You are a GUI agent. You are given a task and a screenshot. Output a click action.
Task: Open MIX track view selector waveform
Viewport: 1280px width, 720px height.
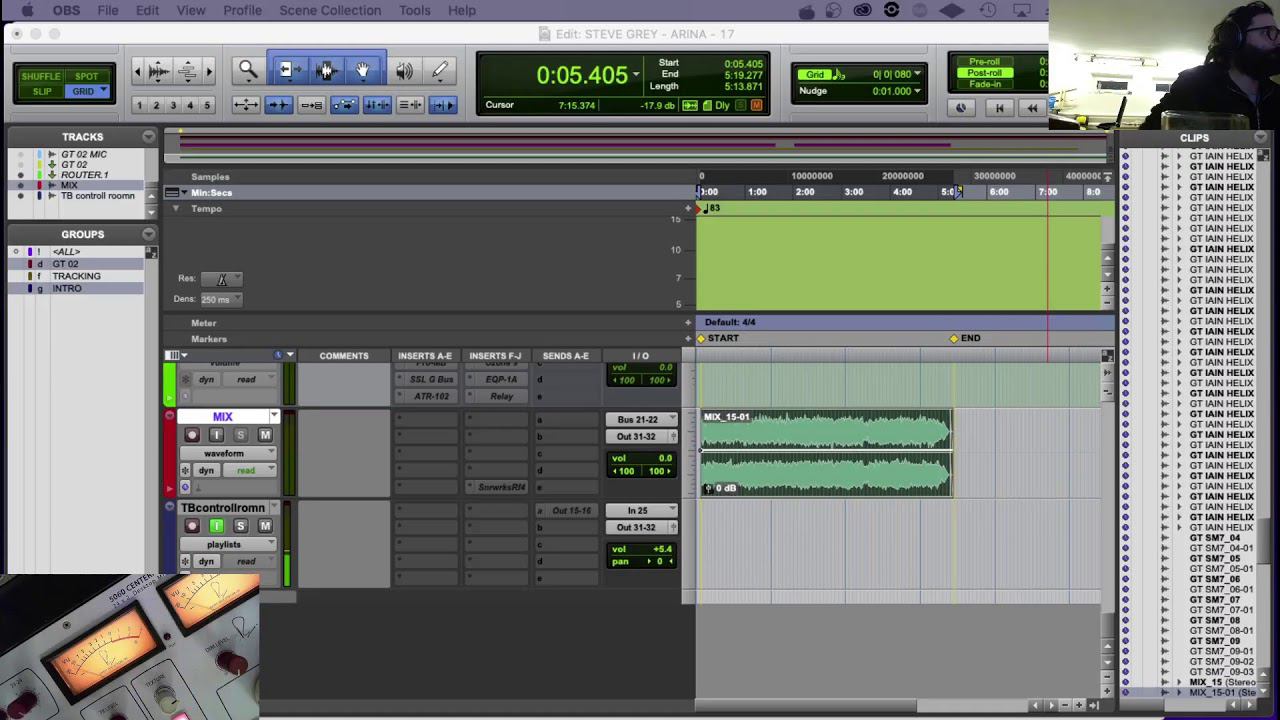226,454
